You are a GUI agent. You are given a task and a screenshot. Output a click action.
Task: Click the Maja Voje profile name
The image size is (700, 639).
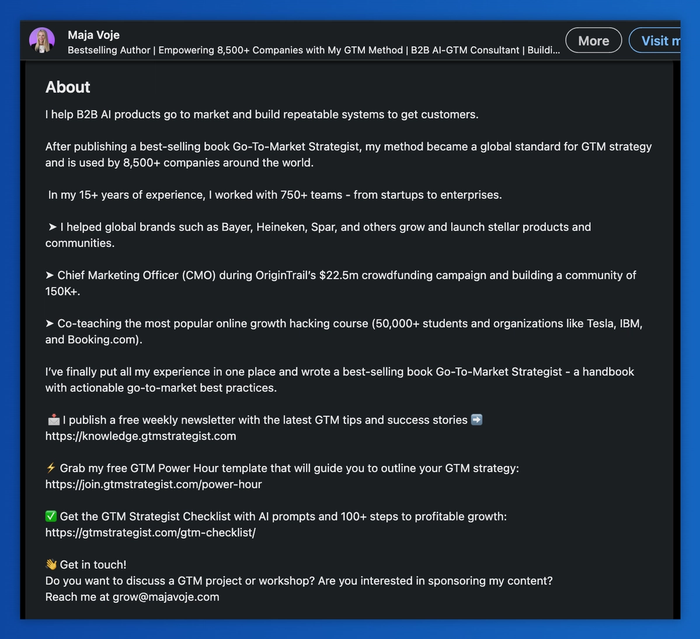94,35
